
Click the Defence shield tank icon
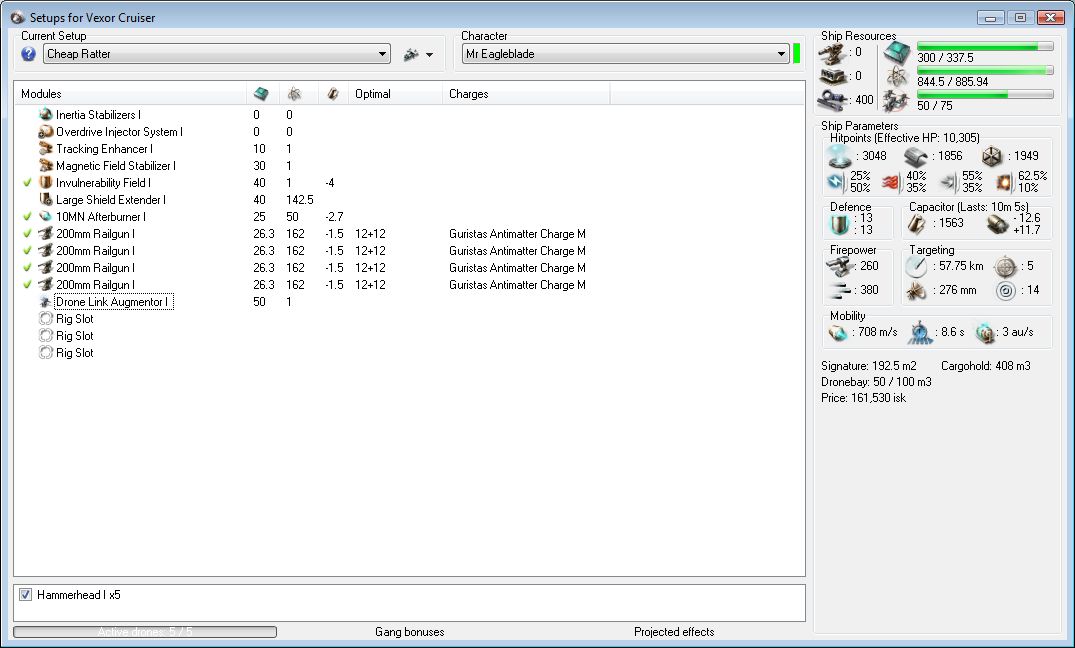point(840,224)
